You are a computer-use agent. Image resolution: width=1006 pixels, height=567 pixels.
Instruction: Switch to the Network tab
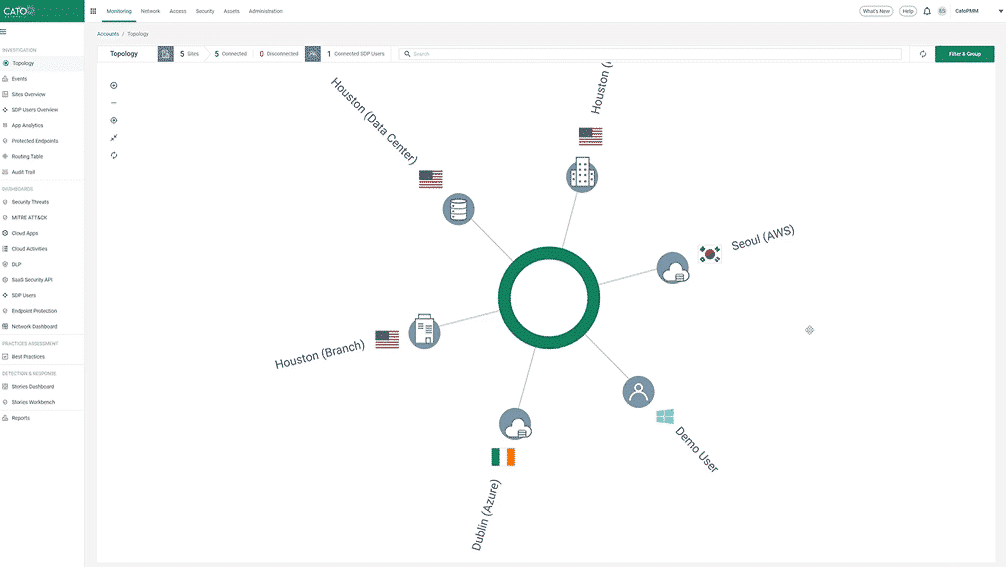pyautogui.click(x=150, y=11)
